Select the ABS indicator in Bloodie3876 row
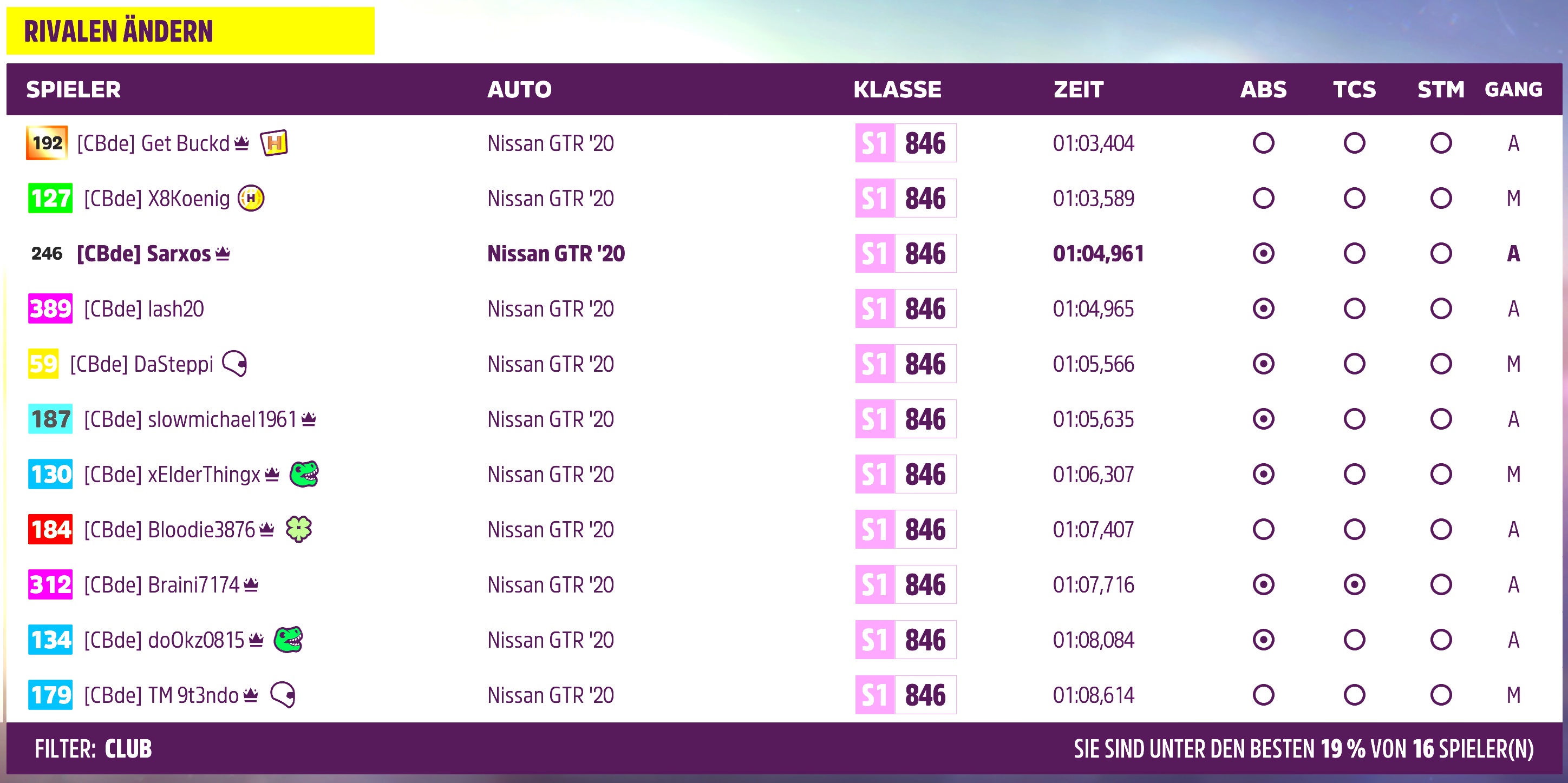1568x783 pixels. (1264, 529)
